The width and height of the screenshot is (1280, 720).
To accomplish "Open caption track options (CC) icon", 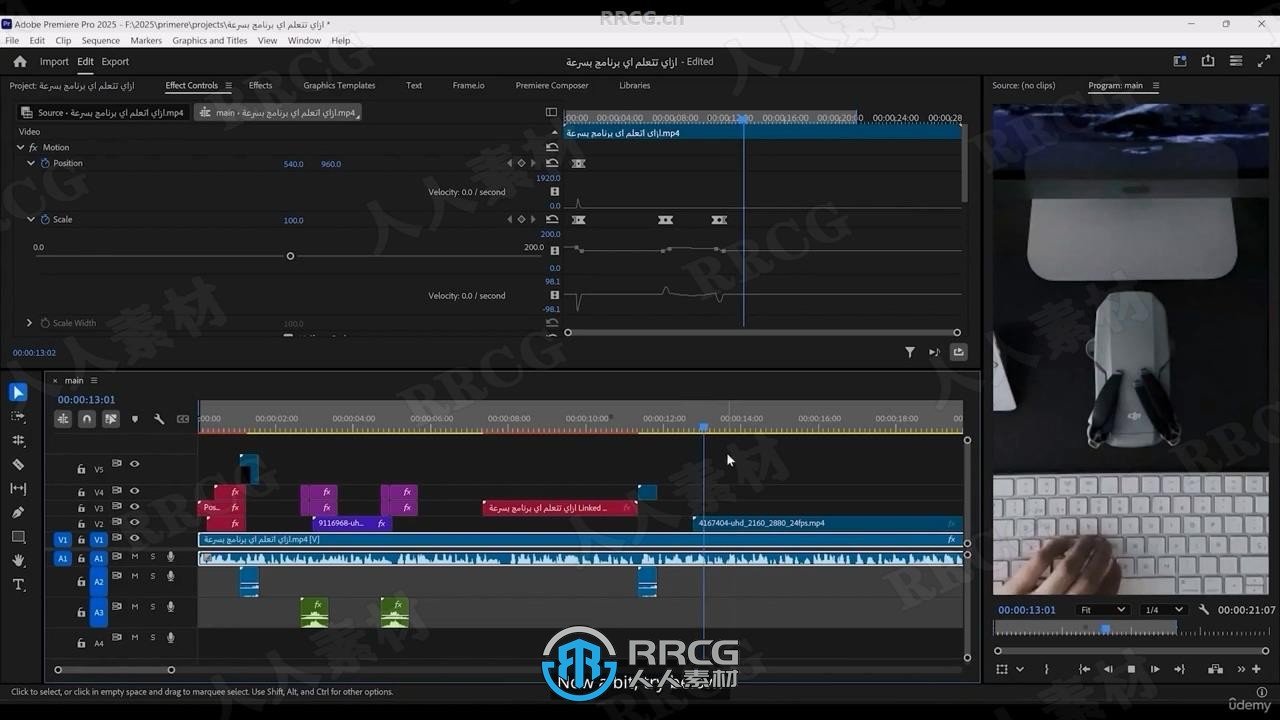I will click(x=183, y=419).
